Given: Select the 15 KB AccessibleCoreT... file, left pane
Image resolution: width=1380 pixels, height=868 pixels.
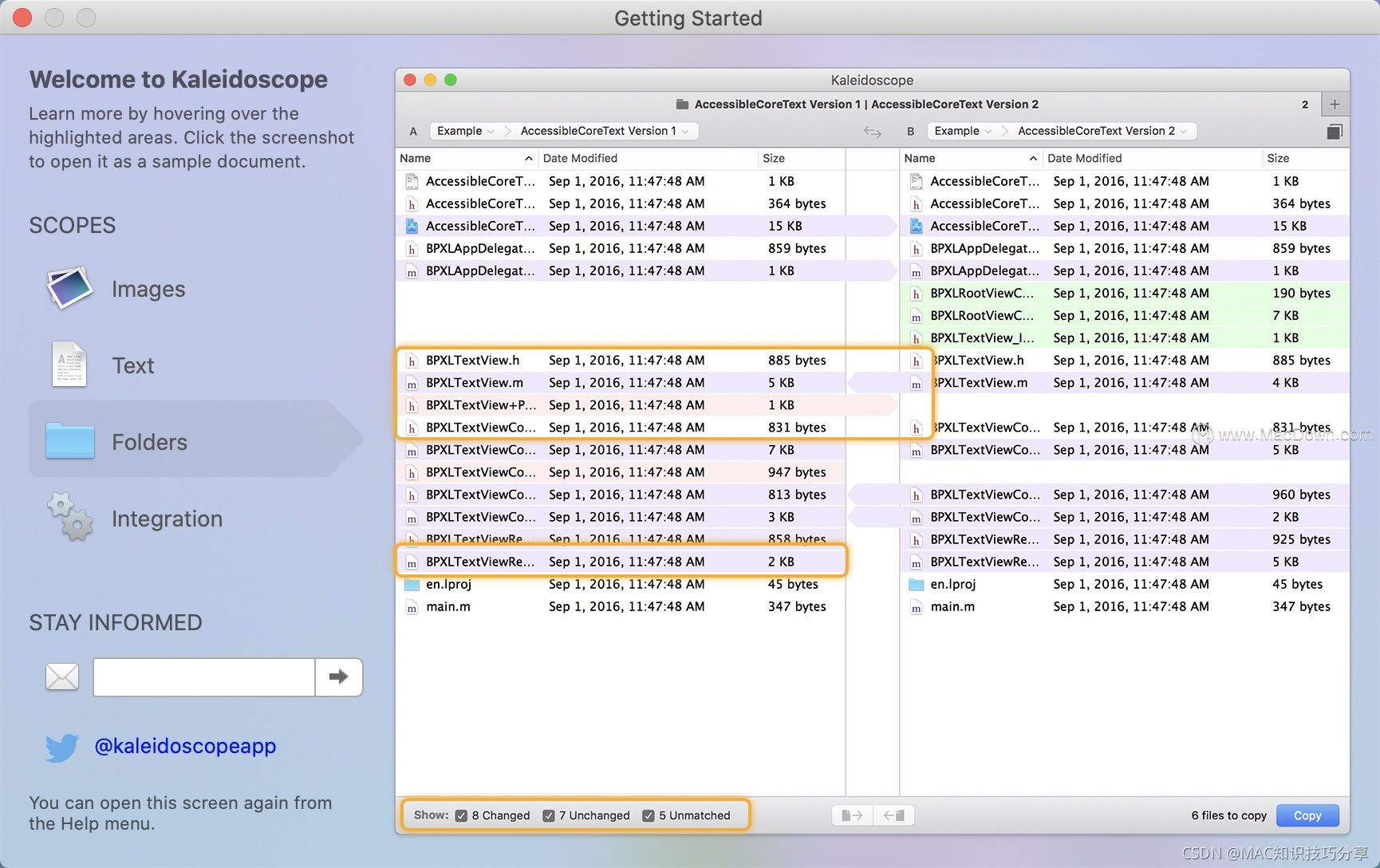Looking at the screenshot, I should (621, 227).
